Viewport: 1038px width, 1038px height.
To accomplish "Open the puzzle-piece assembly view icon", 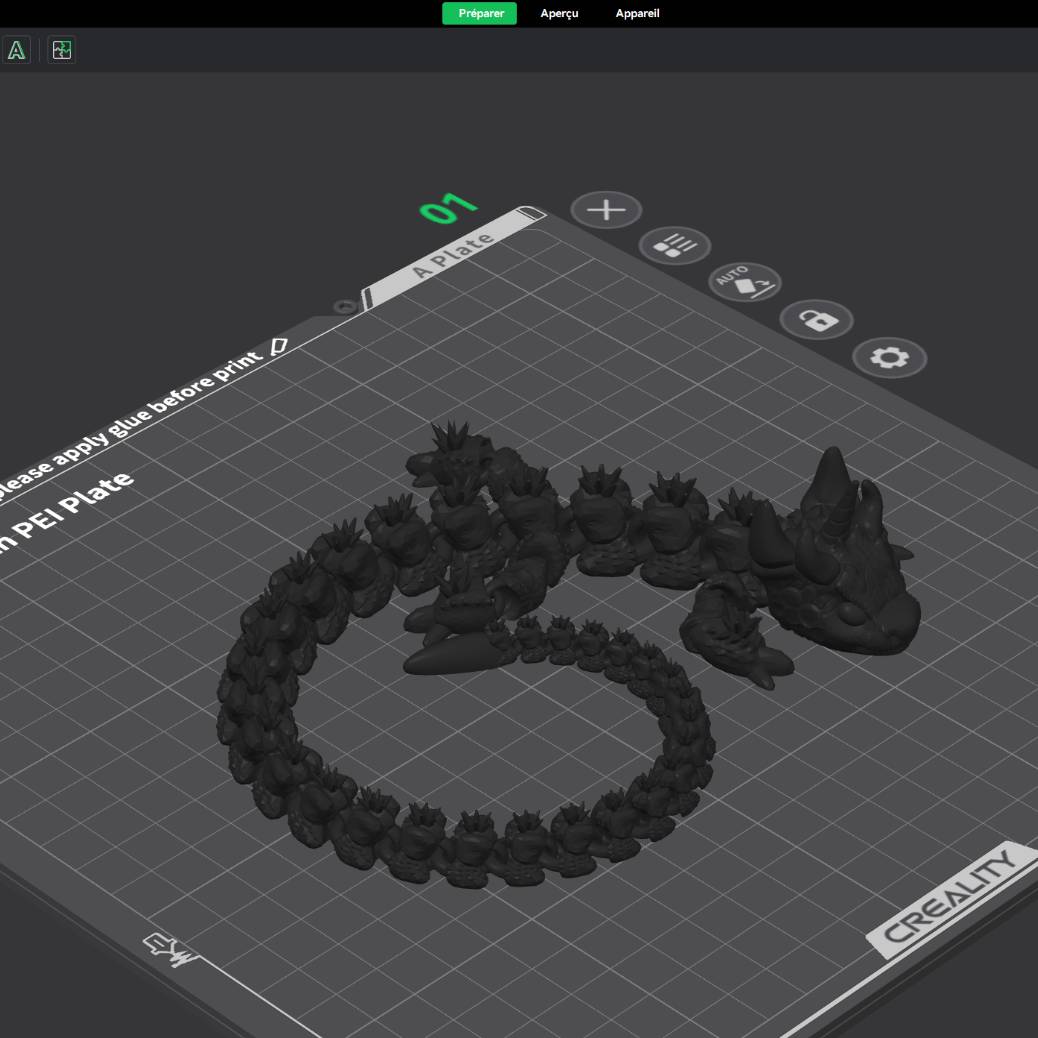I will pos(62,50).
